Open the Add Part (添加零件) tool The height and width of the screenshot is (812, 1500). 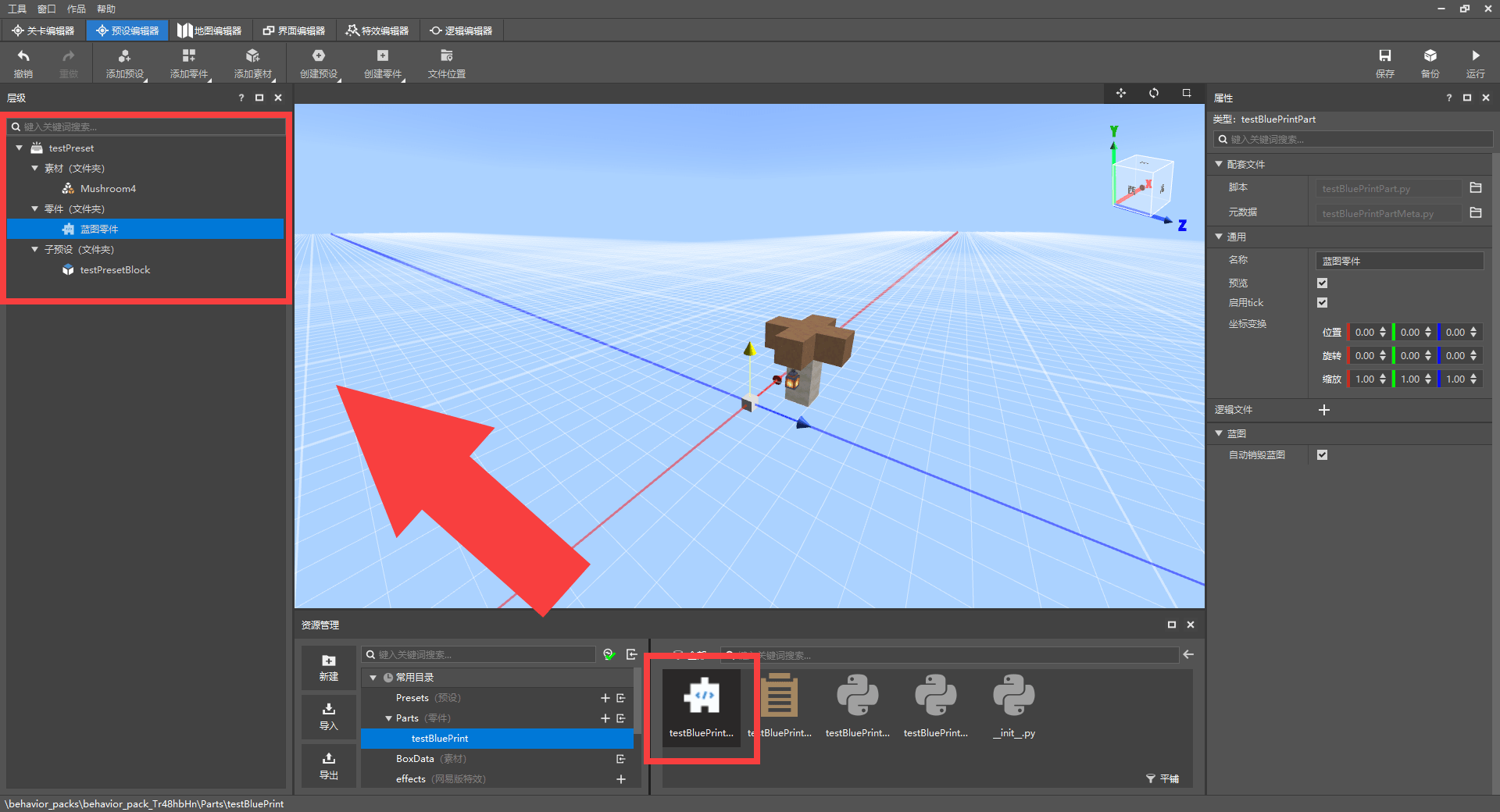click(189, 63)
